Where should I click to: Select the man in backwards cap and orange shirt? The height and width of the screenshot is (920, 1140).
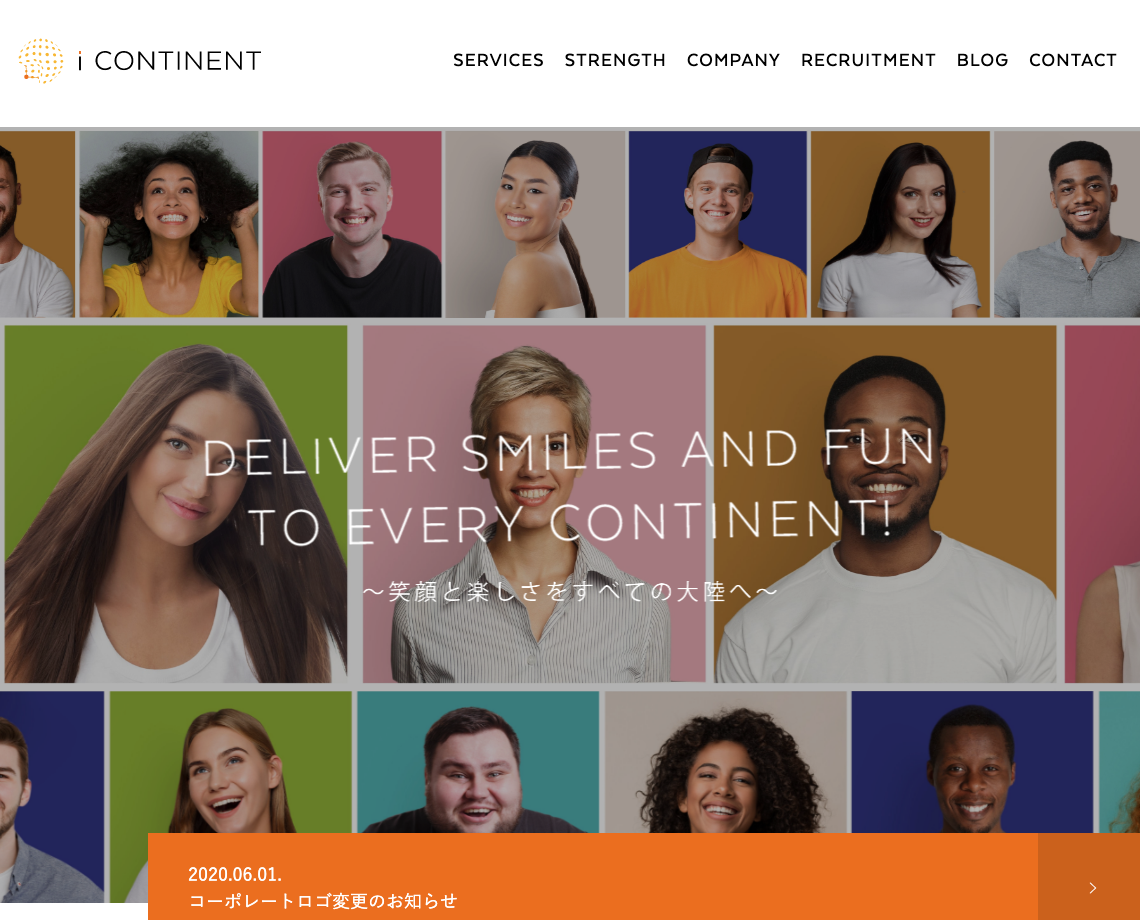[x=718, y=224]
